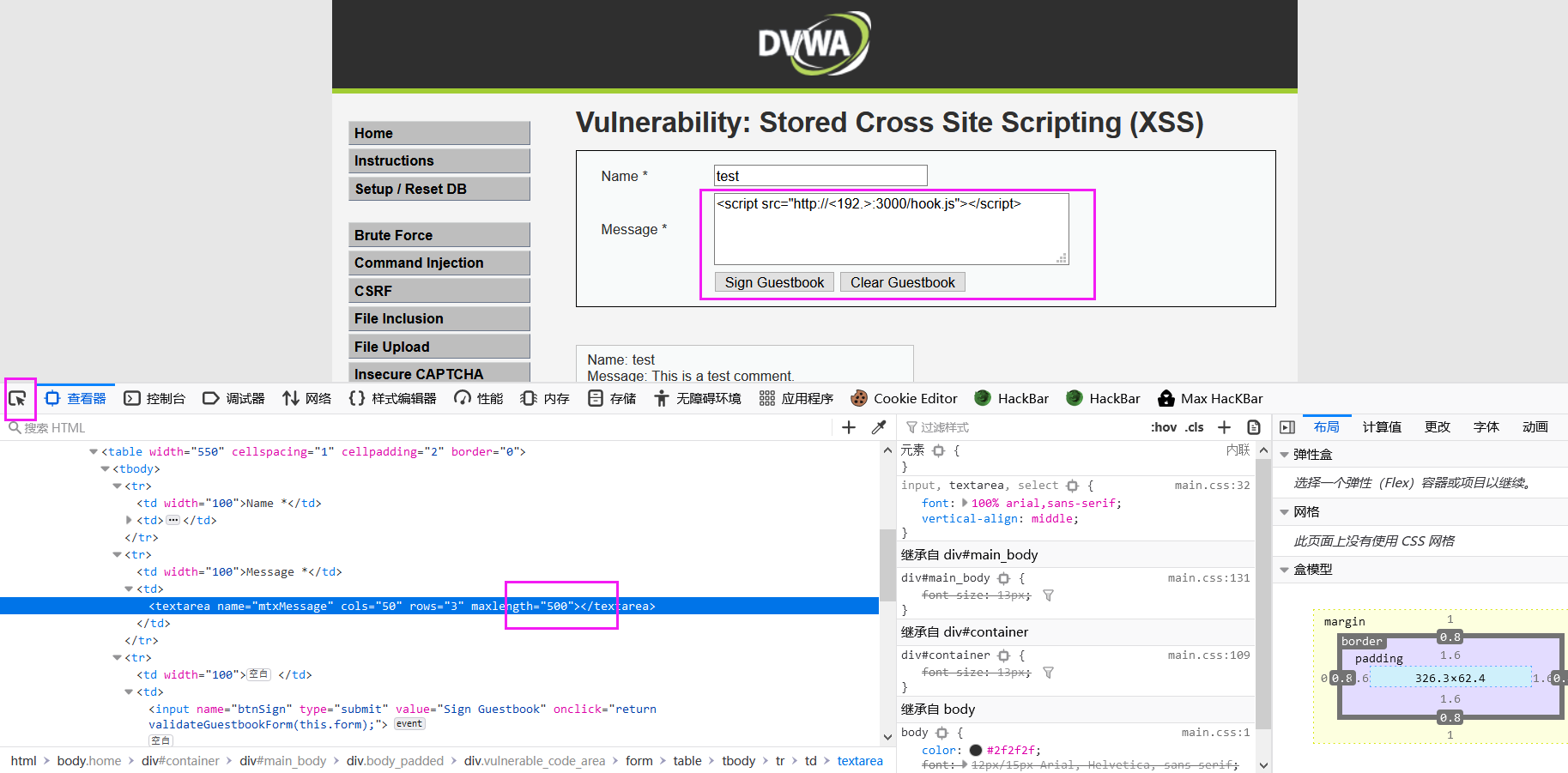Open the Home menu item
The image size is (1568, 773).
[439, 133]
